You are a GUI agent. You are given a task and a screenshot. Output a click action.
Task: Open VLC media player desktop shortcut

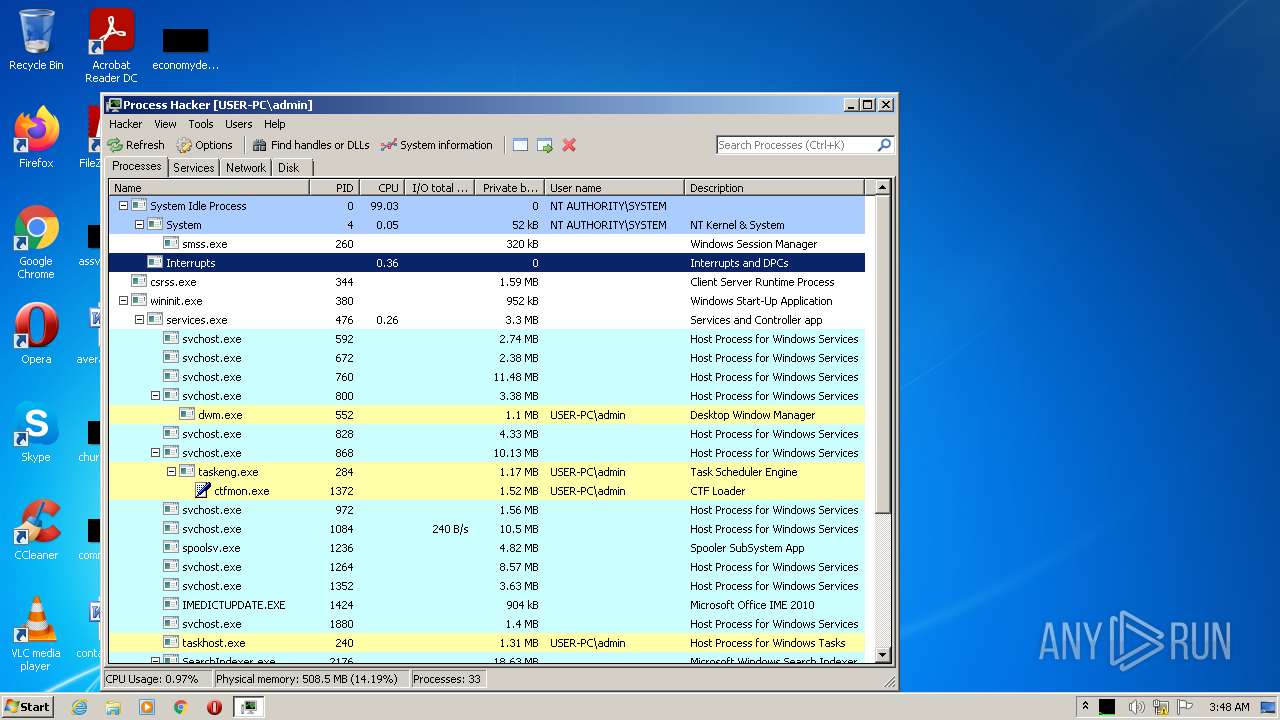(x=36, y=633)
